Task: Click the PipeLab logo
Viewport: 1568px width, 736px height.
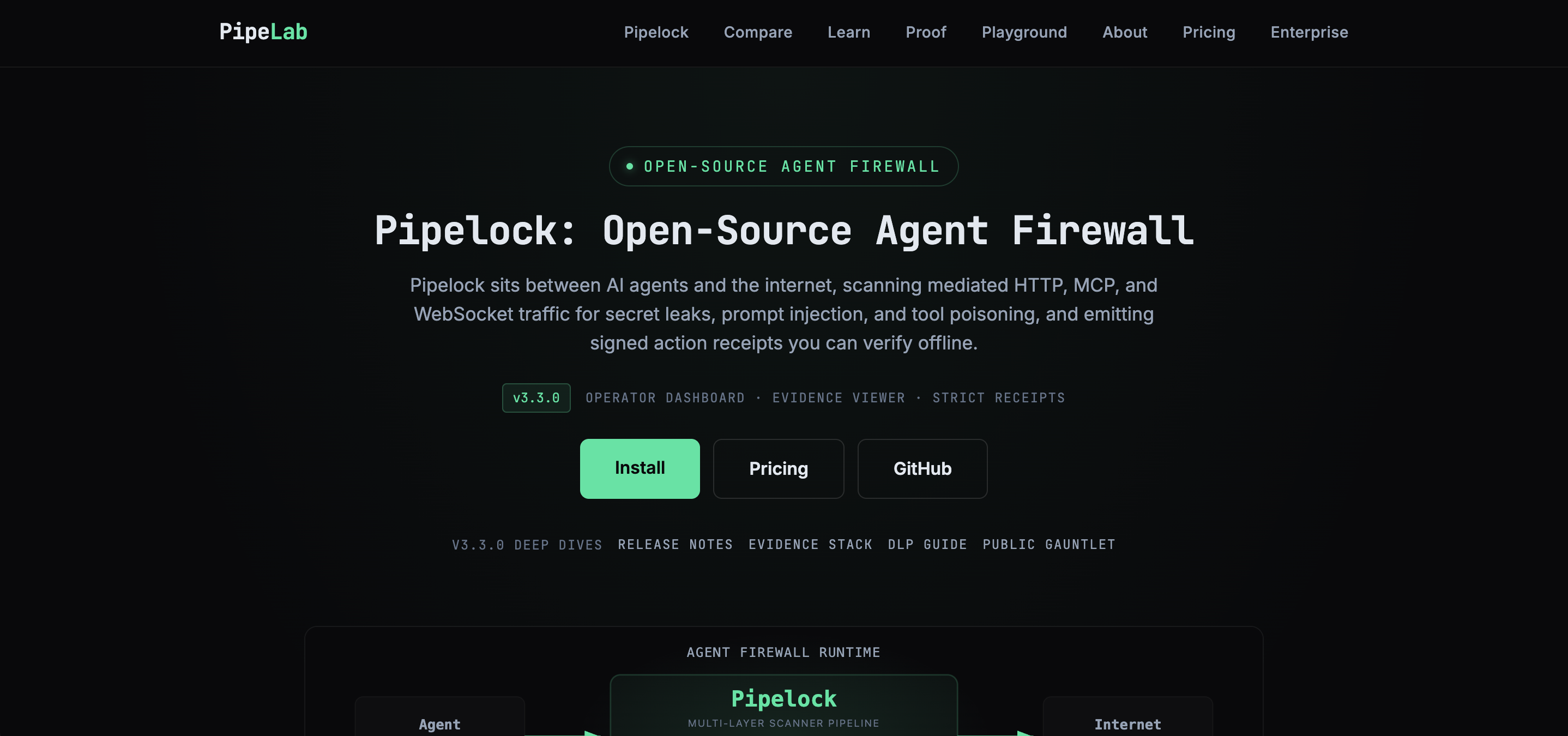Action: point(263,32)
